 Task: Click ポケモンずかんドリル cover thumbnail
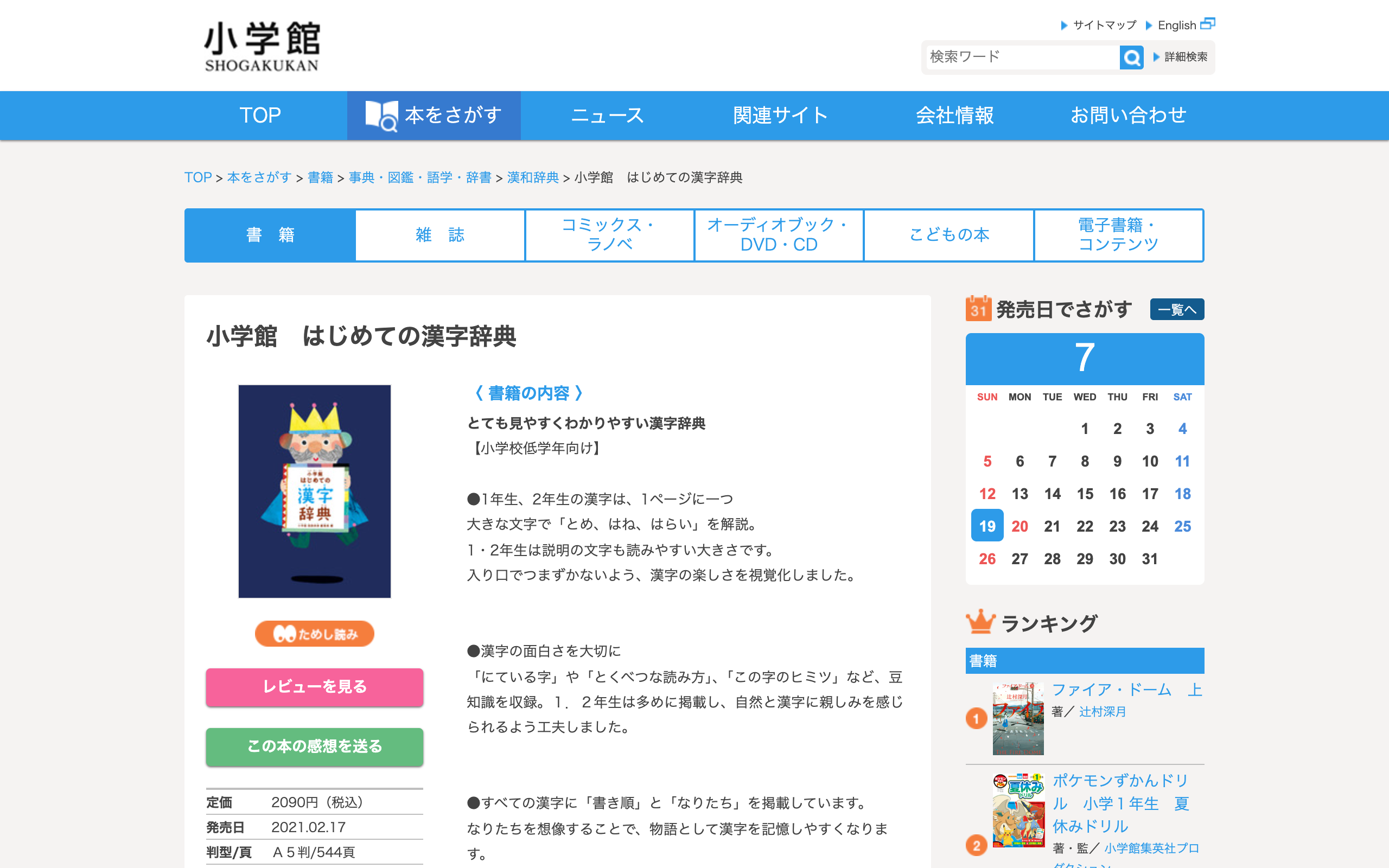pyautogui.click(x=1018, y=810)
